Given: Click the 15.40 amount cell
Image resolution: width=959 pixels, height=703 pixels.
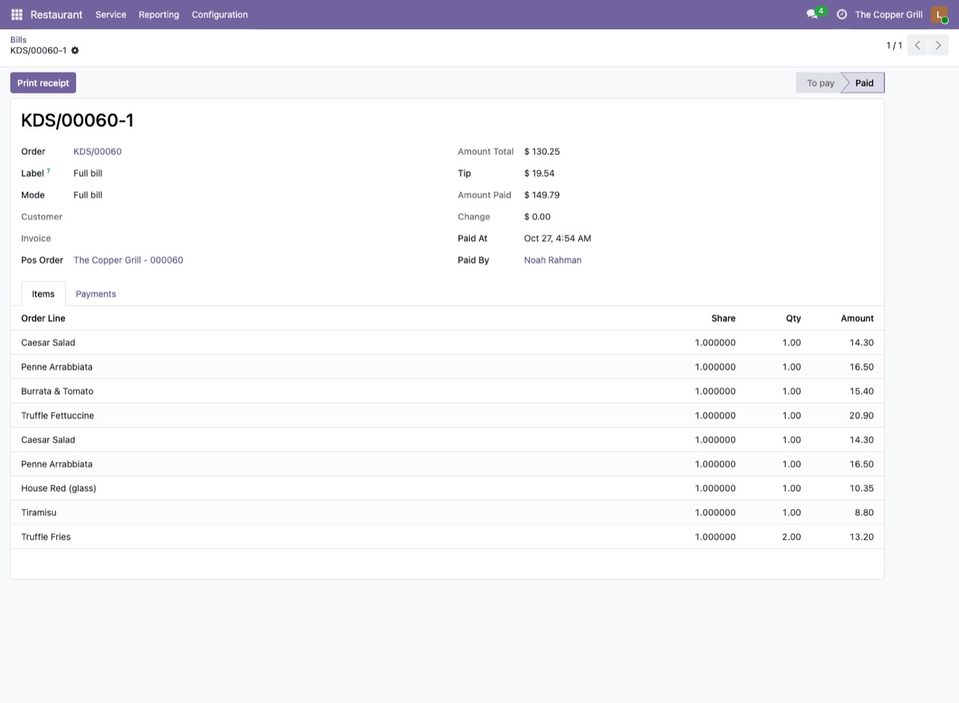Looking at the screenshot, I should [861, 391].
